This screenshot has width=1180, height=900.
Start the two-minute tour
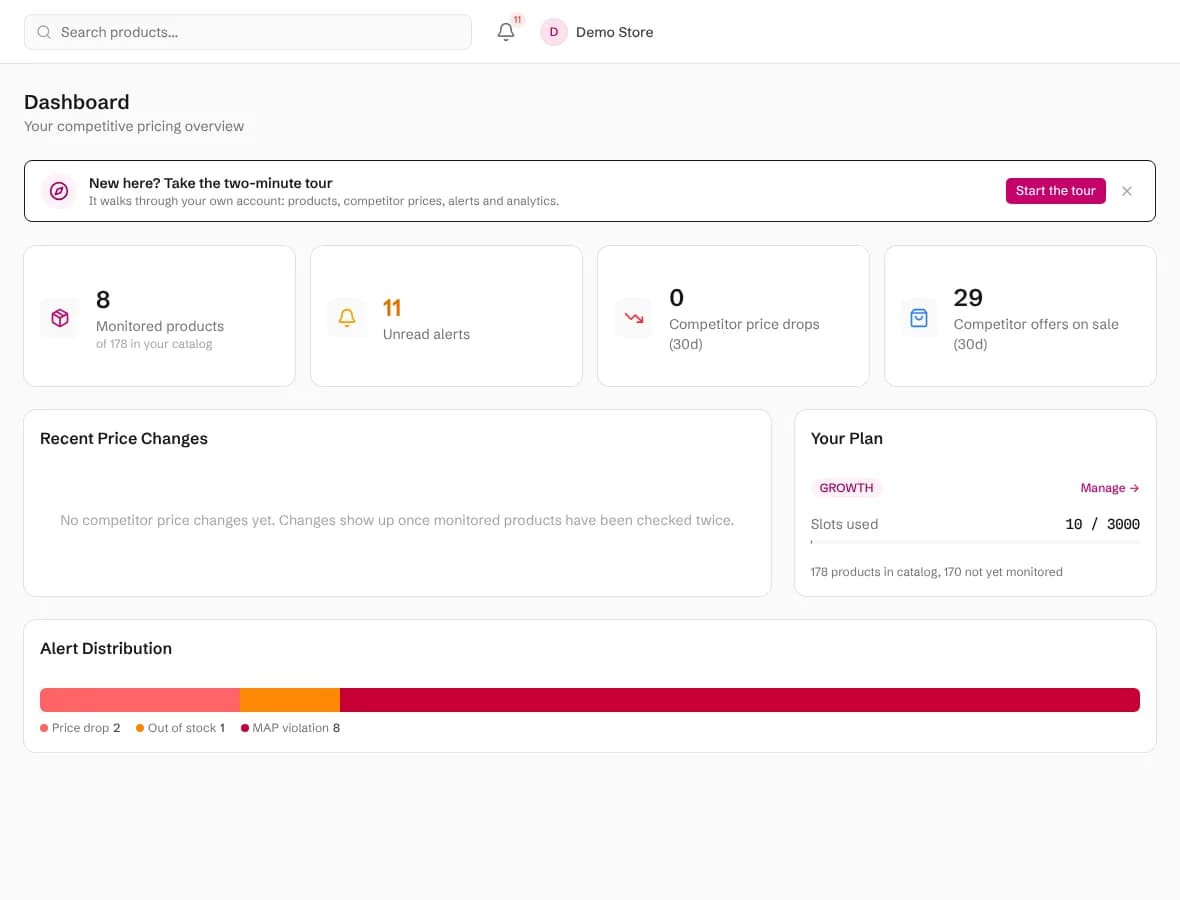click(x=1055, y=191)
